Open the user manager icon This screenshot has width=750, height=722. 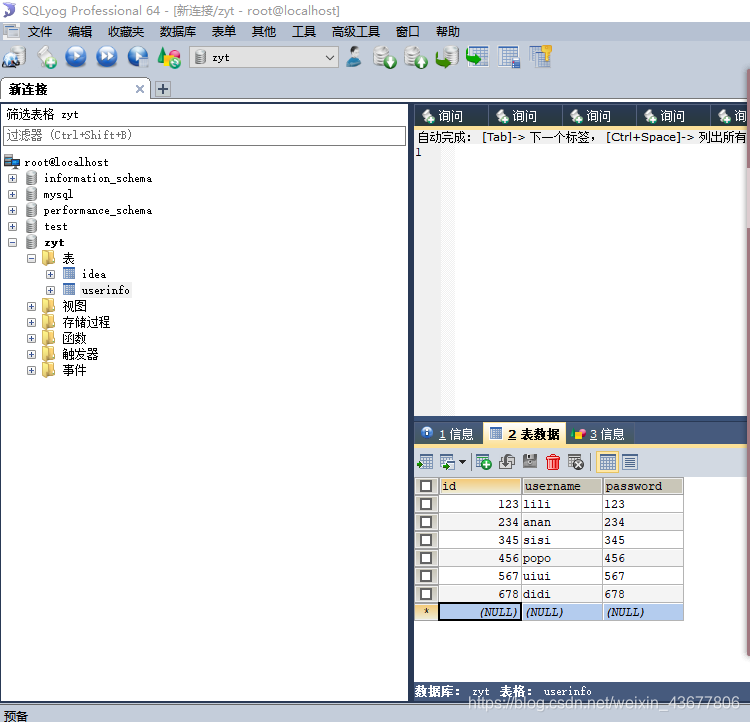point(354,57)
